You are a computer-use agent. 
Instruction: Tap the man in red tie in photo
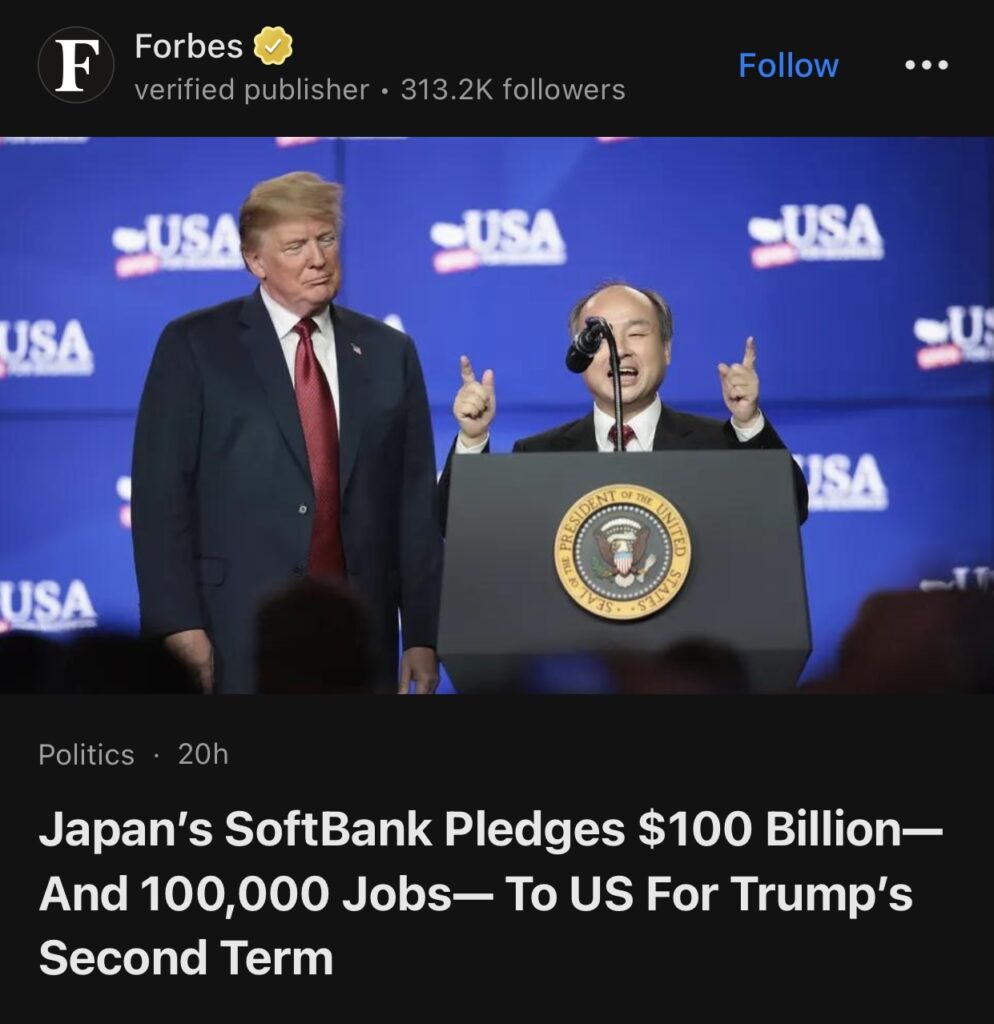pyautogui.click(x=284, y=431)
